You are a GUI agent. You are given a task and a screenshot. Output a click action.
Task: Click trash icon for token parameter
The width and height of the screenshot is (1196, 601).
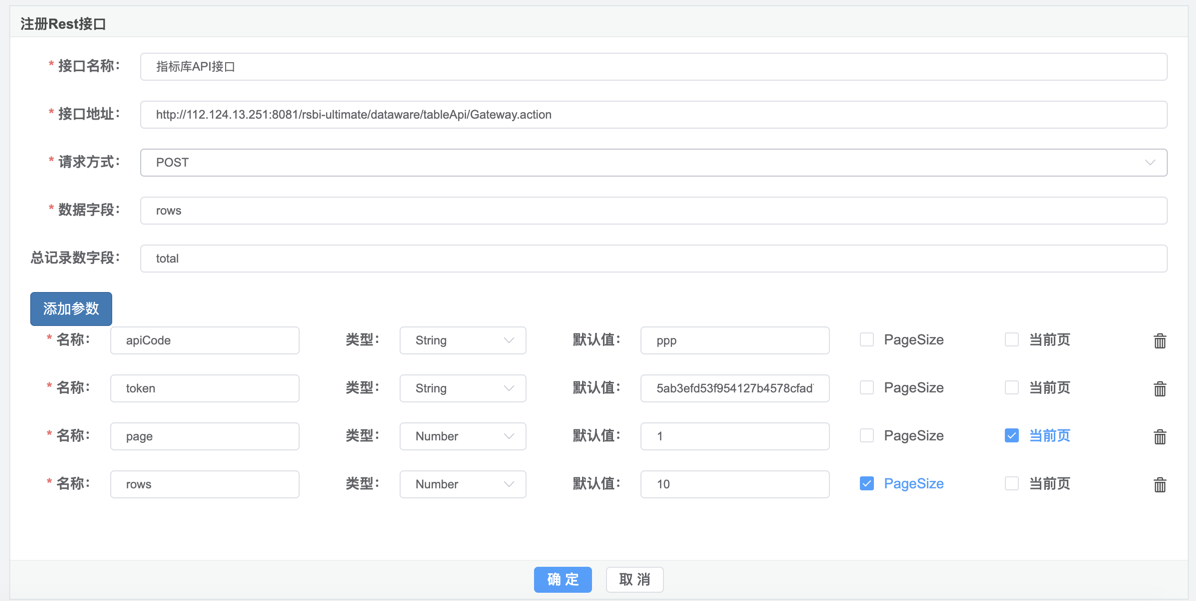(1160, 389)
